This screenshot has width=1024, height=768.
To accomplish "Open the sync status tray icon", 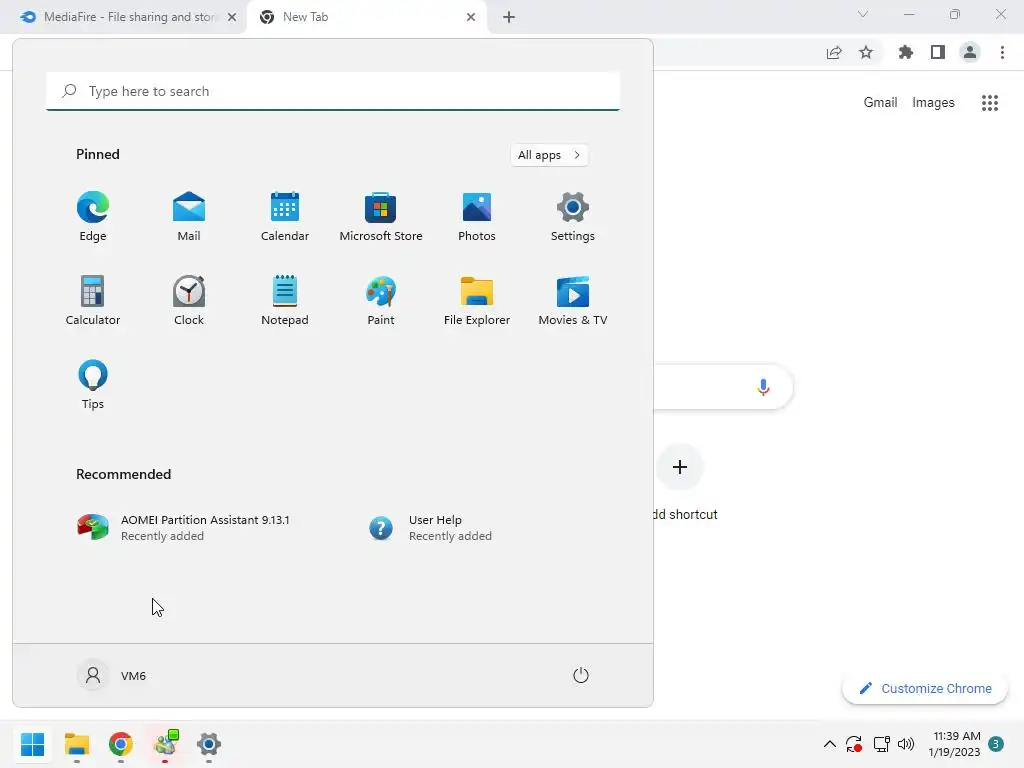I will coord(854,744).
